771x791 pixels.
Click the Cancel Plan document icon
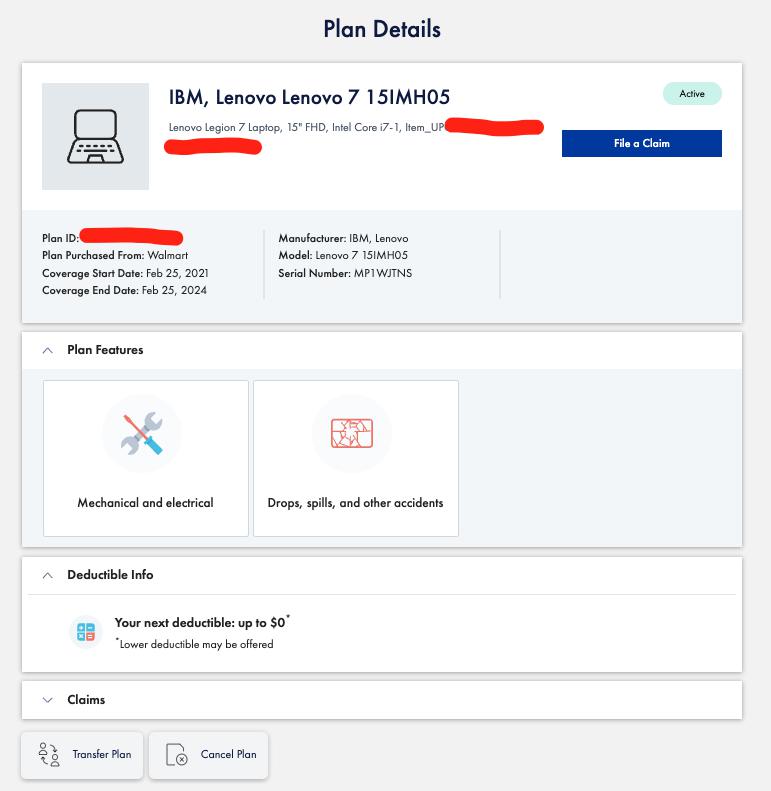(177, 755)
